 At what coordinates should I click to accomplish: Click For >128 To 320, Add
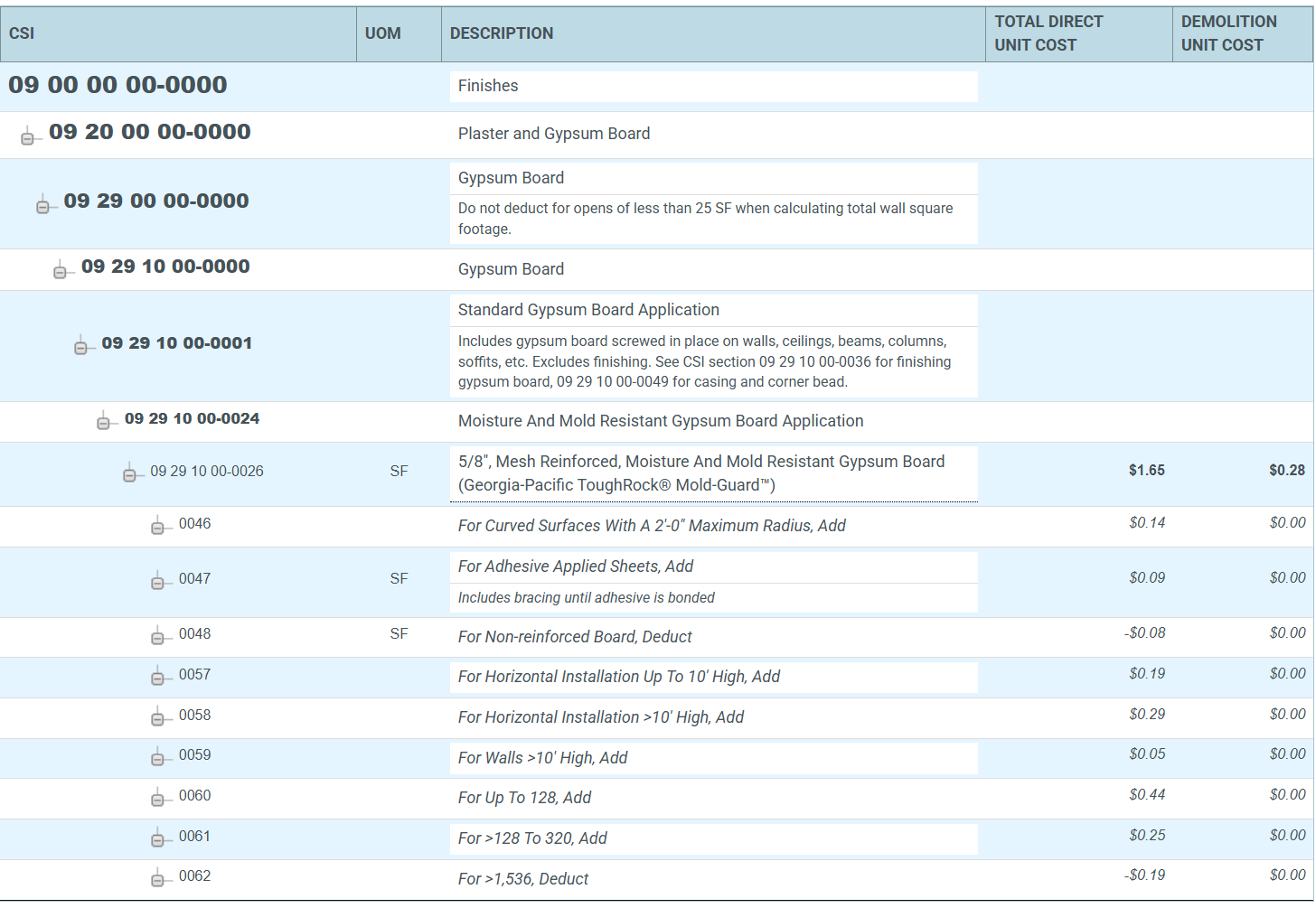532,838
